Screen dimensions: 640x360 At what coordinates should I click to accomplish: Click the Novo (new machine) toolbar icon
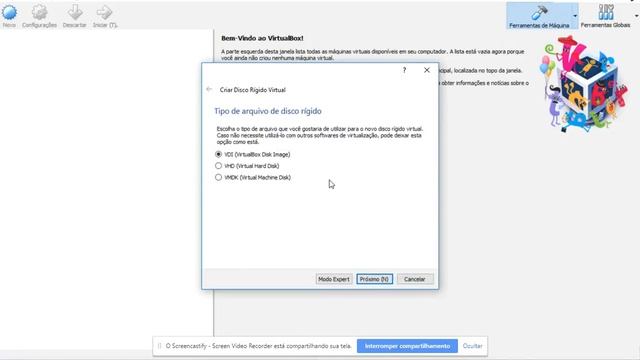[9, 12]
